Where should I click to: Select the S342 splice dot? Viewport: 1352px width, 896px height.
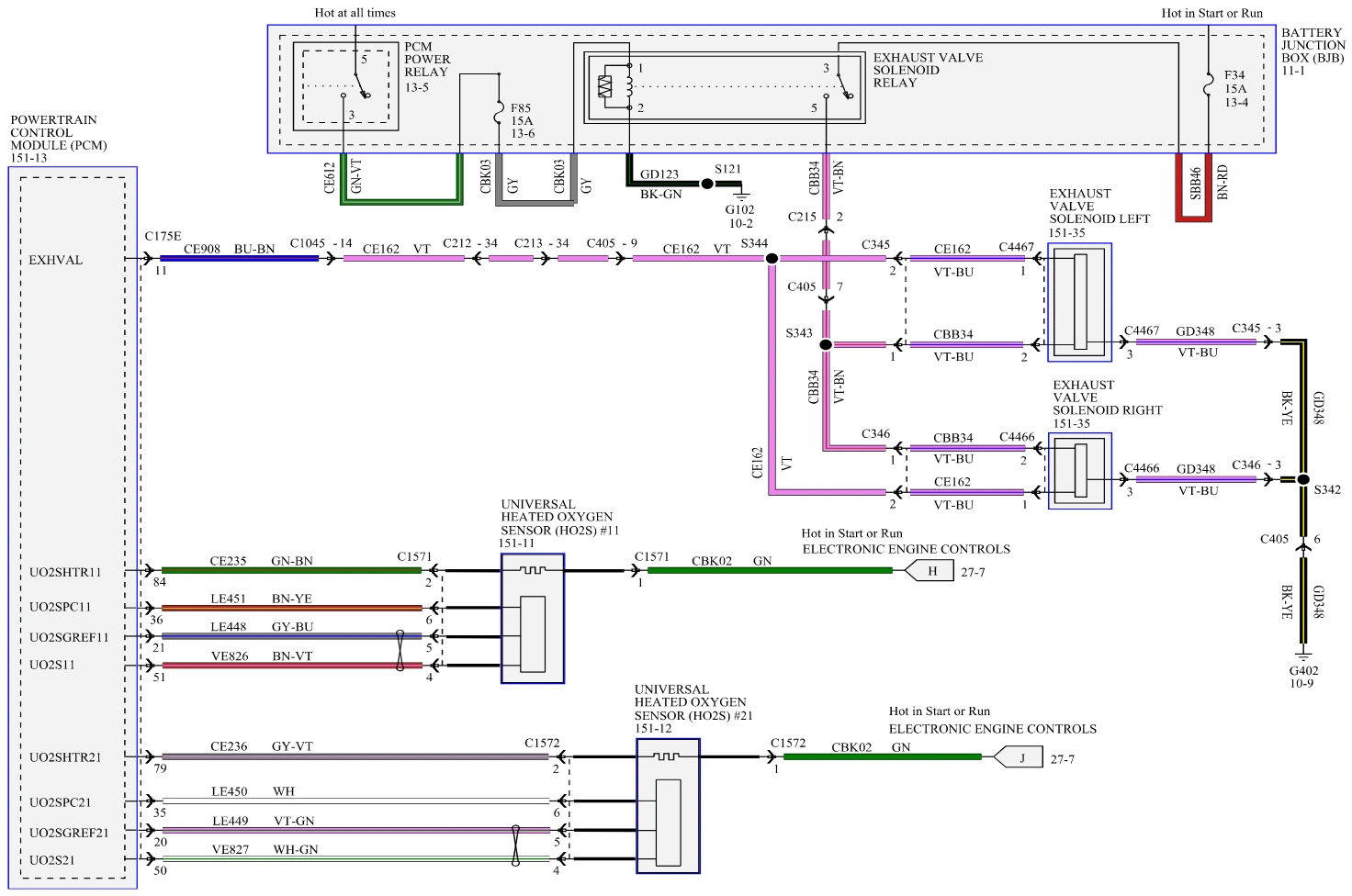(1302, 479)
